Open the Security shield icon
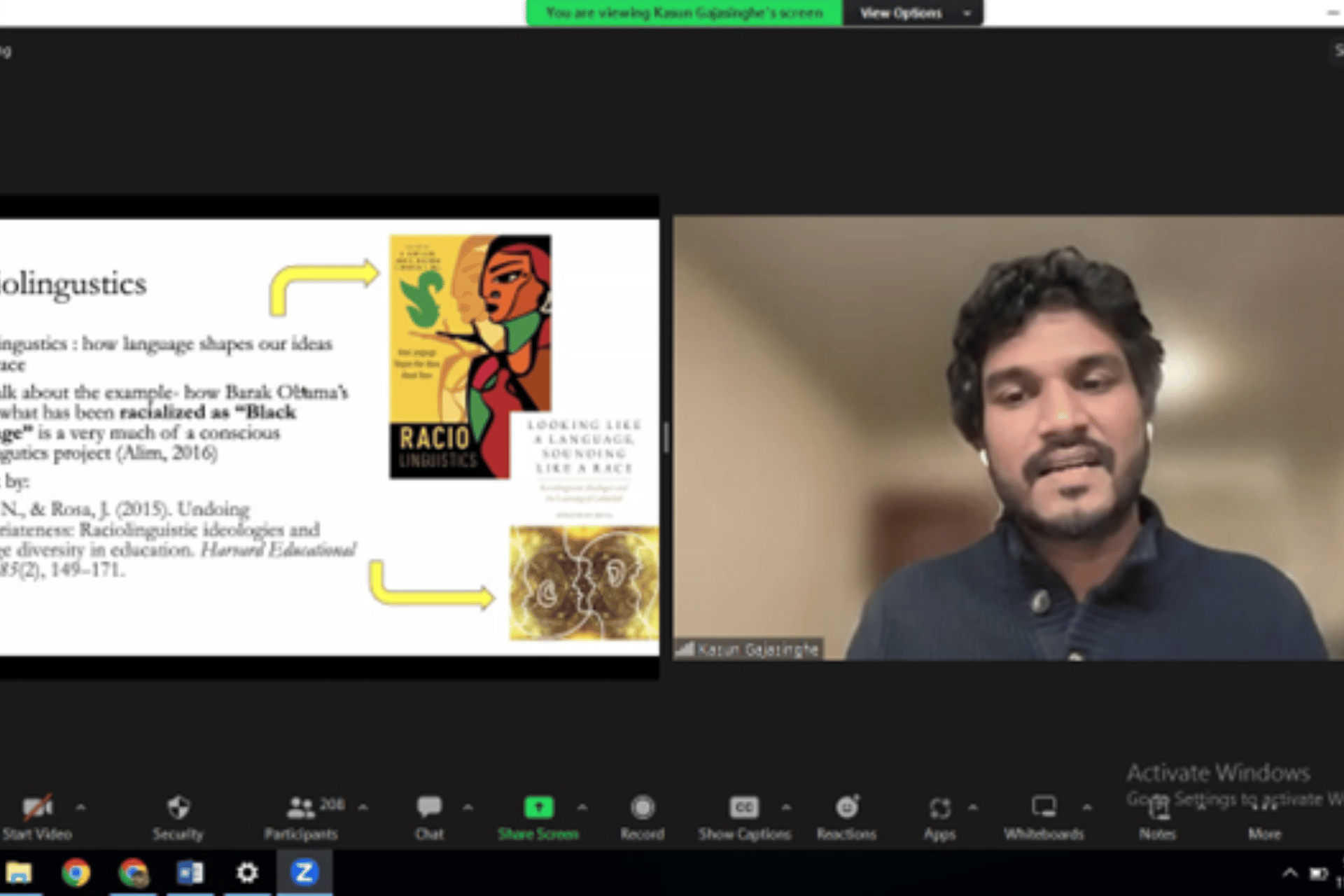1344x896 pixels. [178, 807]
